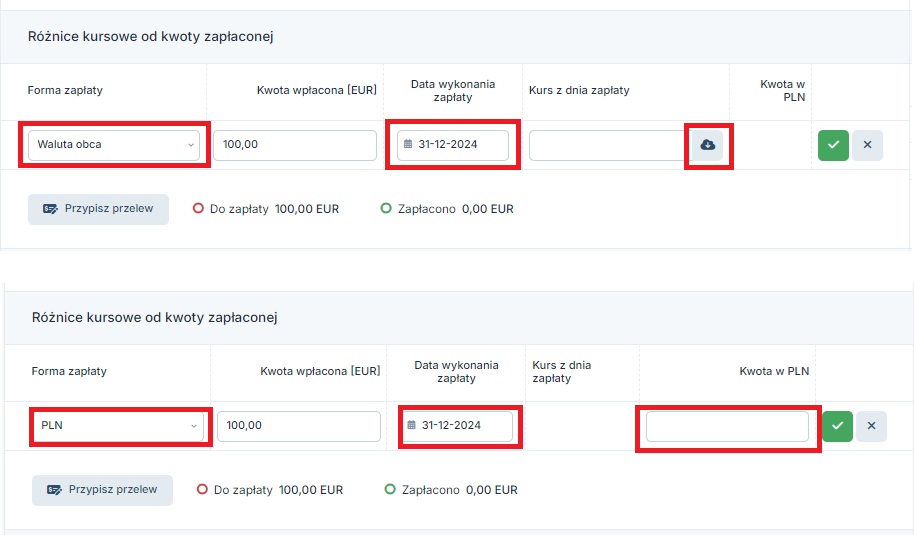The width and height of the screenshot is (914, 537).
Task: Cancel the Waluta obca payment row with X
Action: [x=867, y=145]
